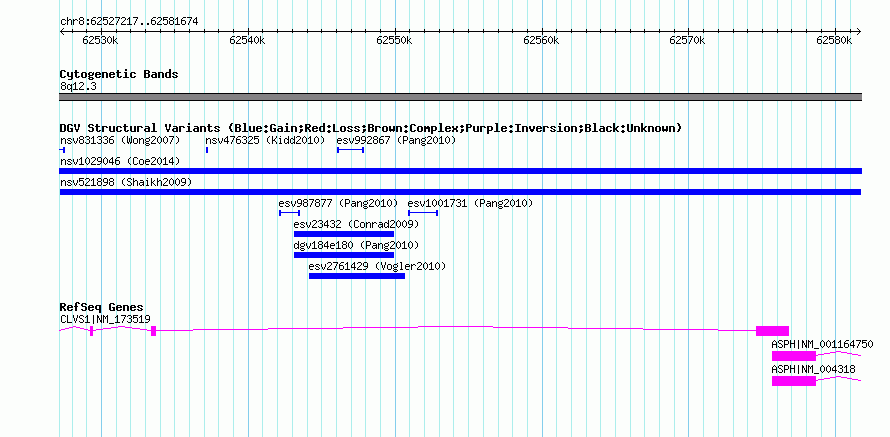
Task: Click the RefSeq Genes track title
Action: click(102, 308)
